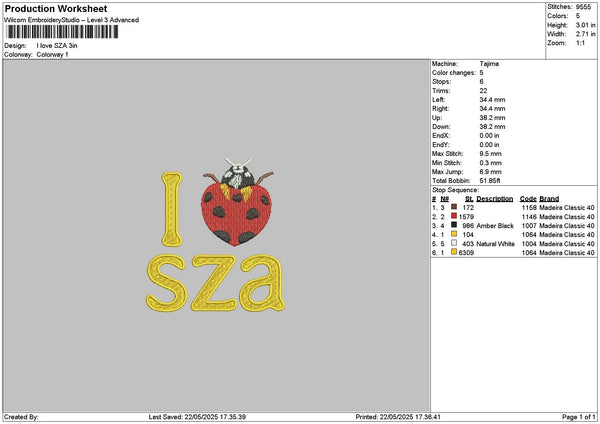Image resolution: width=600 pixels, height=424 pixels.
Task: Click the yellow letter I in the design
Action: click(171, 209)
